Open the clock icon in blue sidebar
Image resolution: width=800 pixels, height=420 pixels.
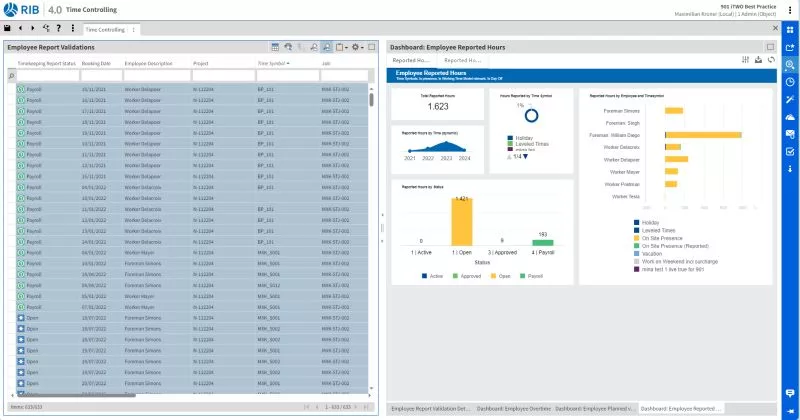tap(790, 82)
